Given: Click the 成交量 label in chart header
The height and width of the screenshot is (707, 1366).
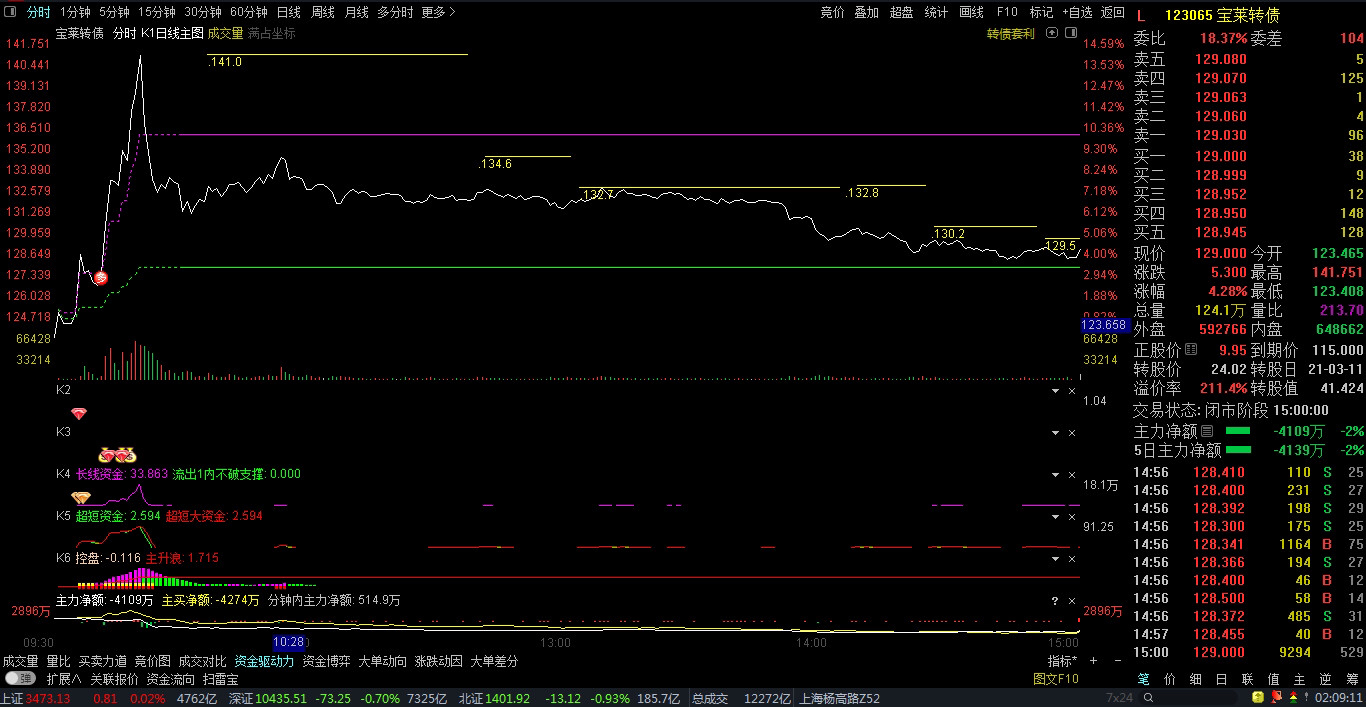Looking at the screenshot, I should 225,33.
